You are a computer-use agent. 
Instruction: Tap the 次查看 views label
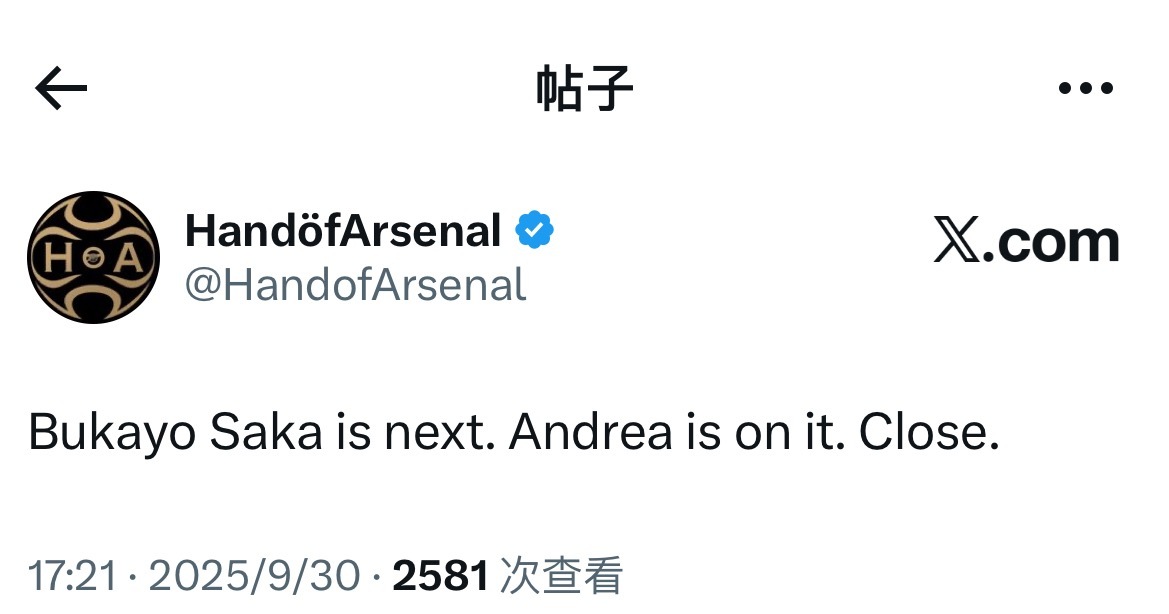click(x=561, y=576)
